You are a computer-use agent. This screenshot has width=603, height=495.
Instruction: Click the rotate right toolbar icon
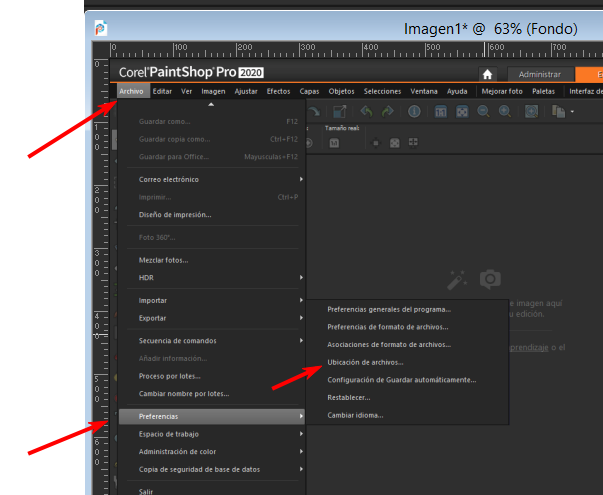pos(387,112)
